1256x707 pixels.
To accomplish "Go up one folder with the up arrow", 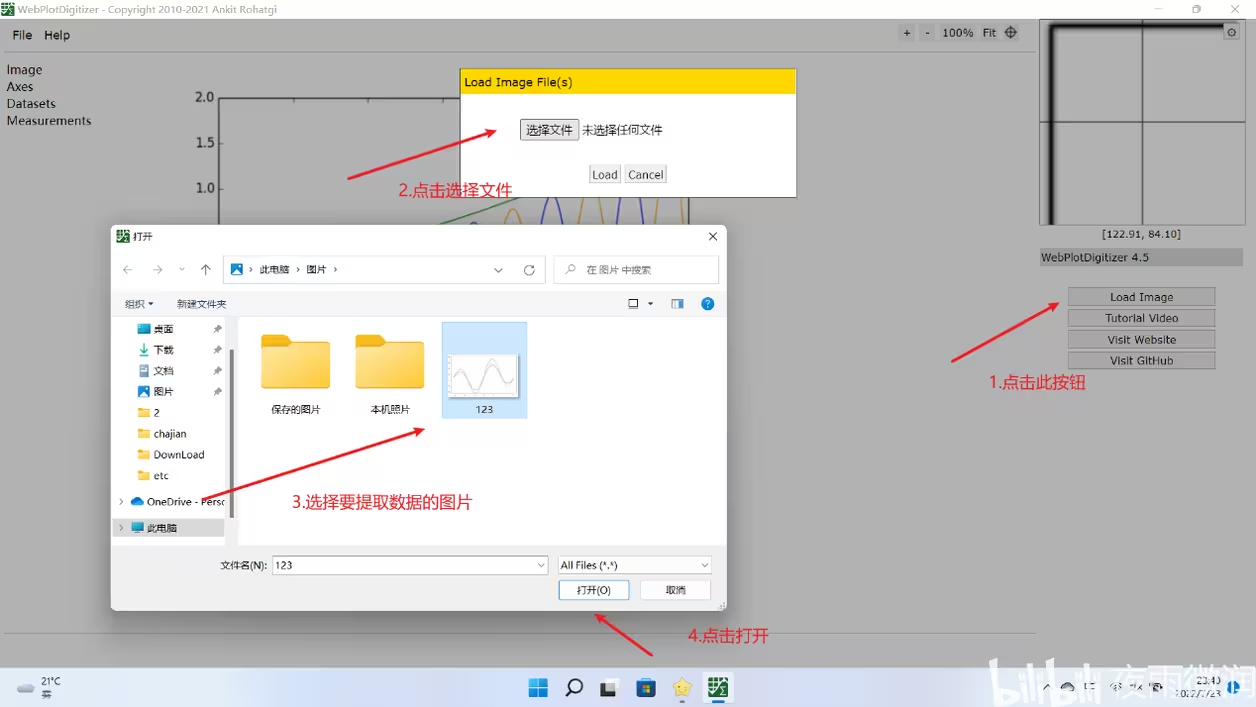I will [205, 269].
